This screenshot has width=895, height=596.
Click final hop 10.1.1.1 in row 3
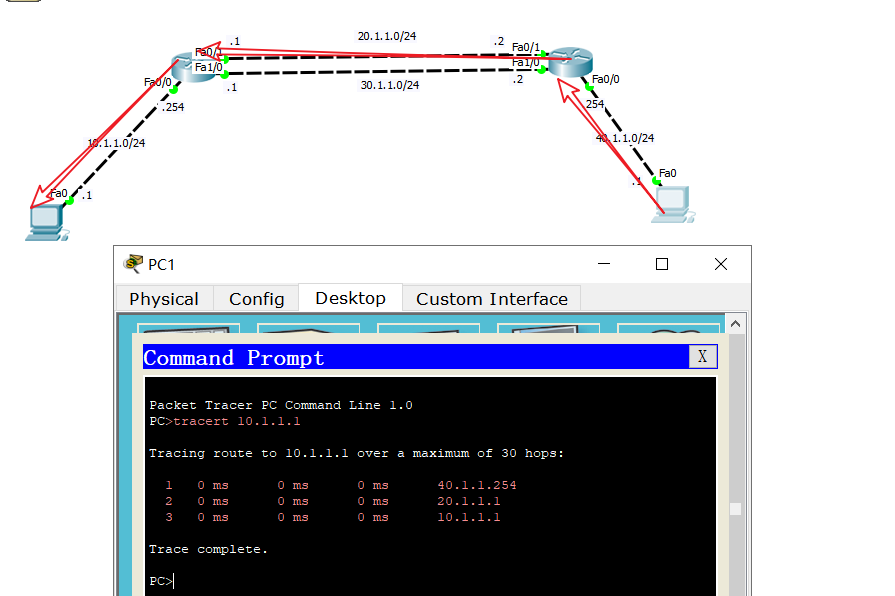pos(469,517)
